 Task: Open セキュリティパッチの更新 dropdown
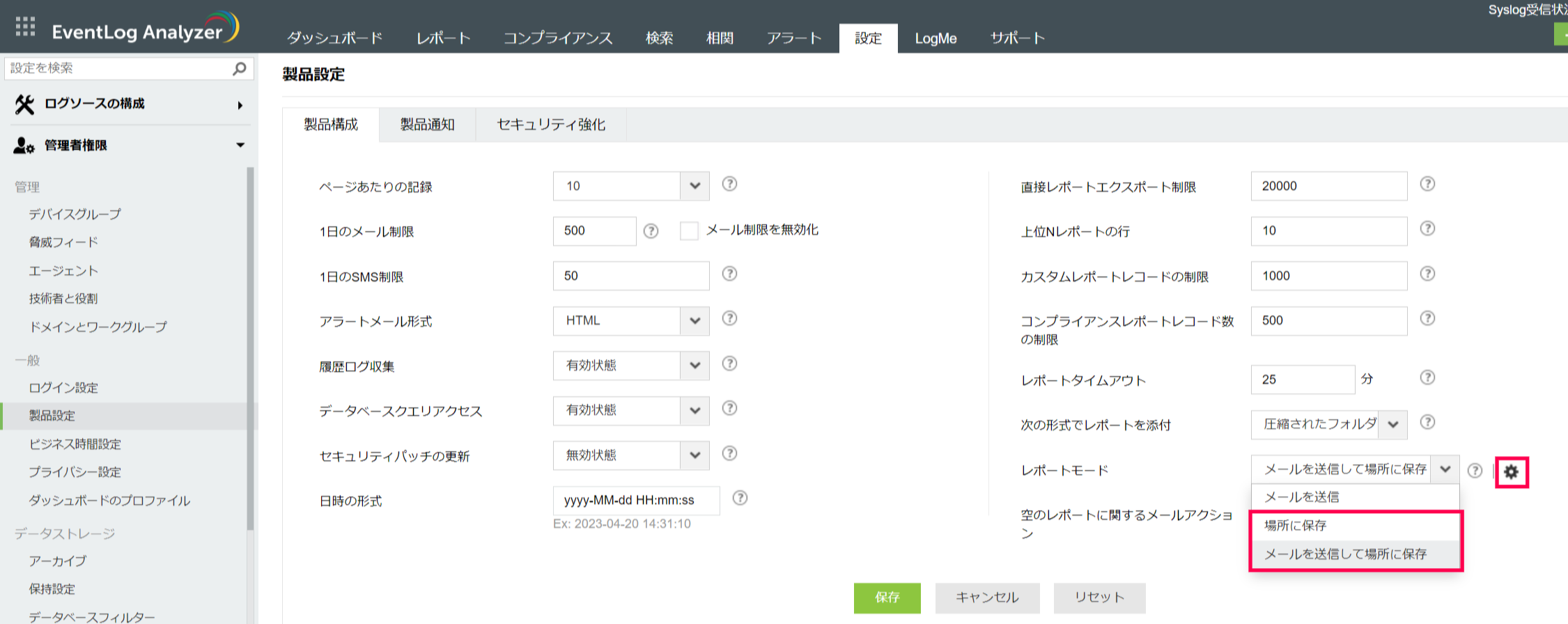click(x=694, y=455)
